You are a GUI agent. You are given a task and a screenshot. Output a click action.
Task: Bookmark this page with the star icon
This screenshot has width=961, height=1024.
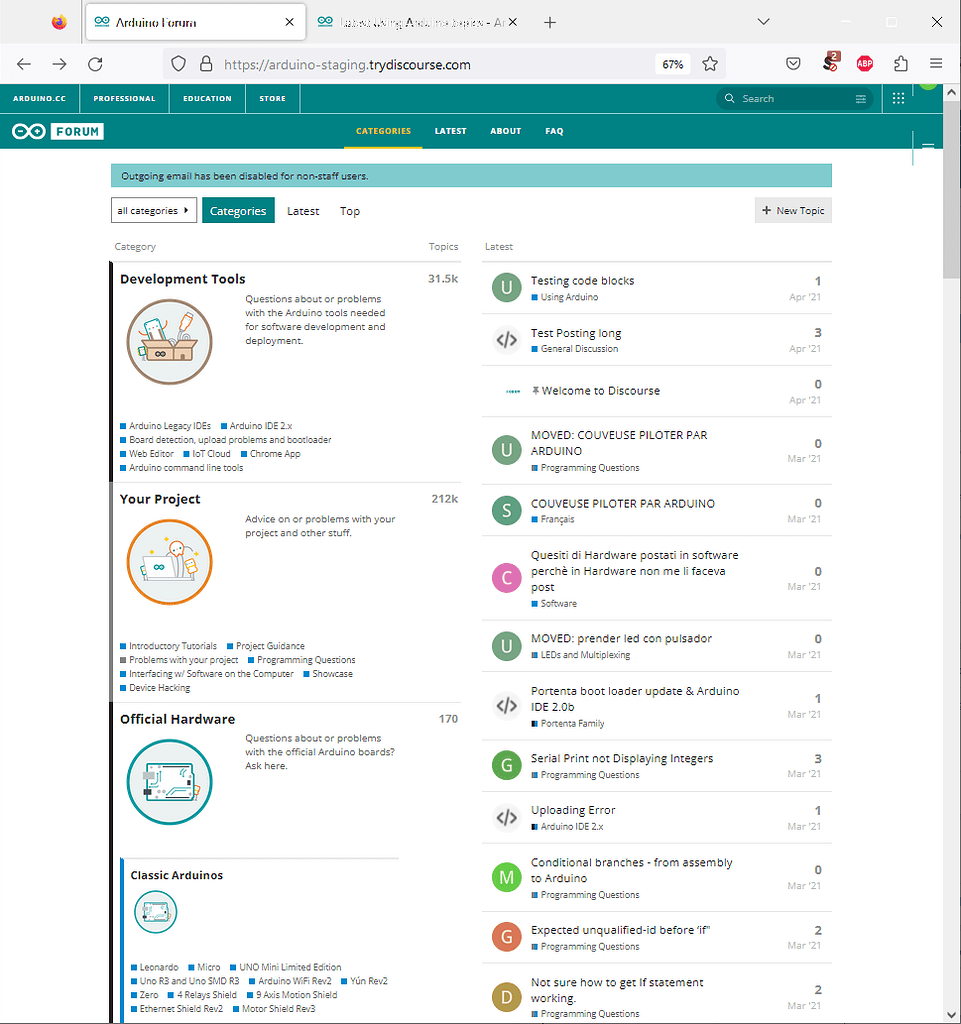tap(710, 64)
